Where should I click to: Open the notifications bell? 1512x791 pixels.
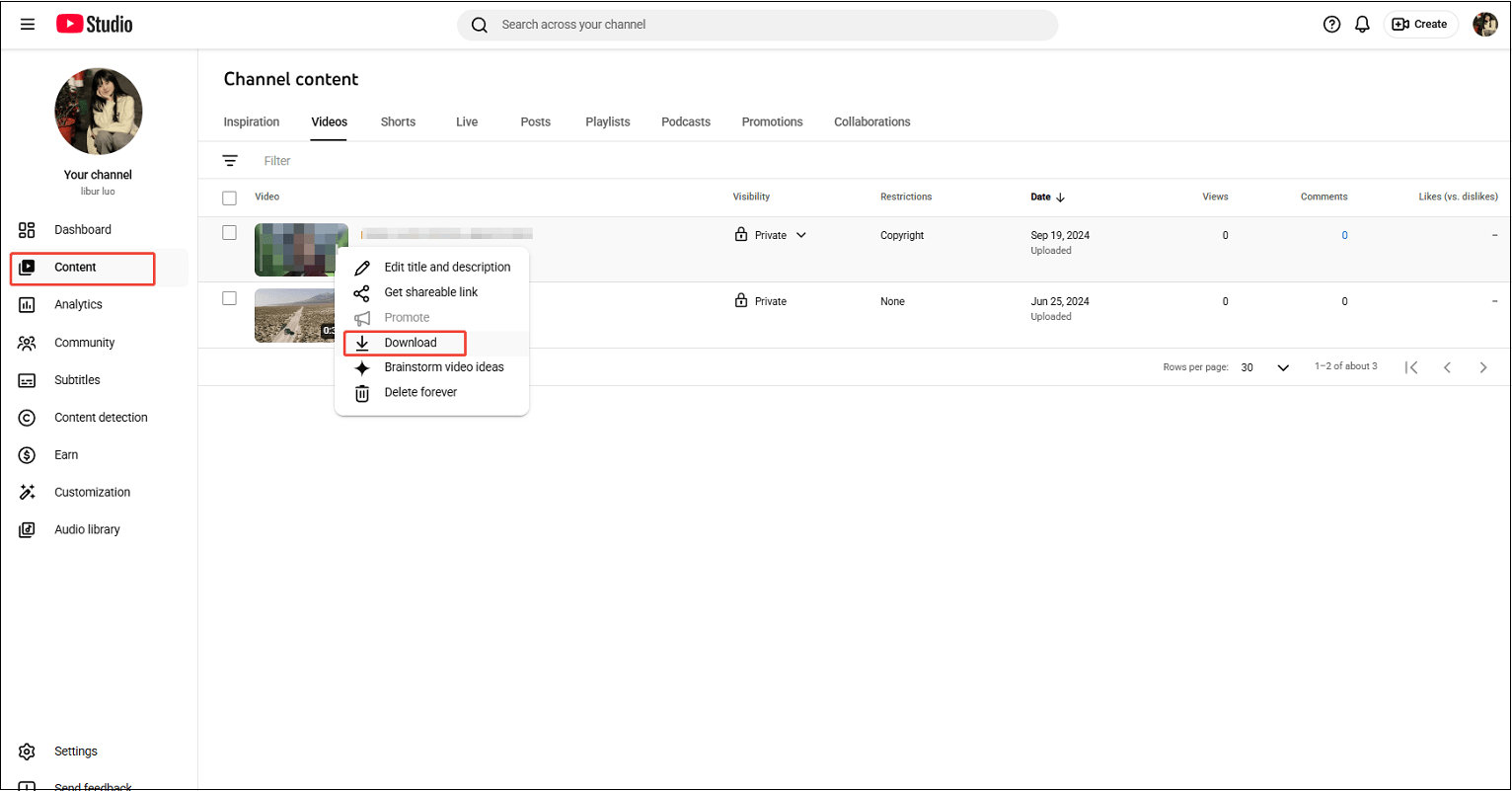[1362, 24]
